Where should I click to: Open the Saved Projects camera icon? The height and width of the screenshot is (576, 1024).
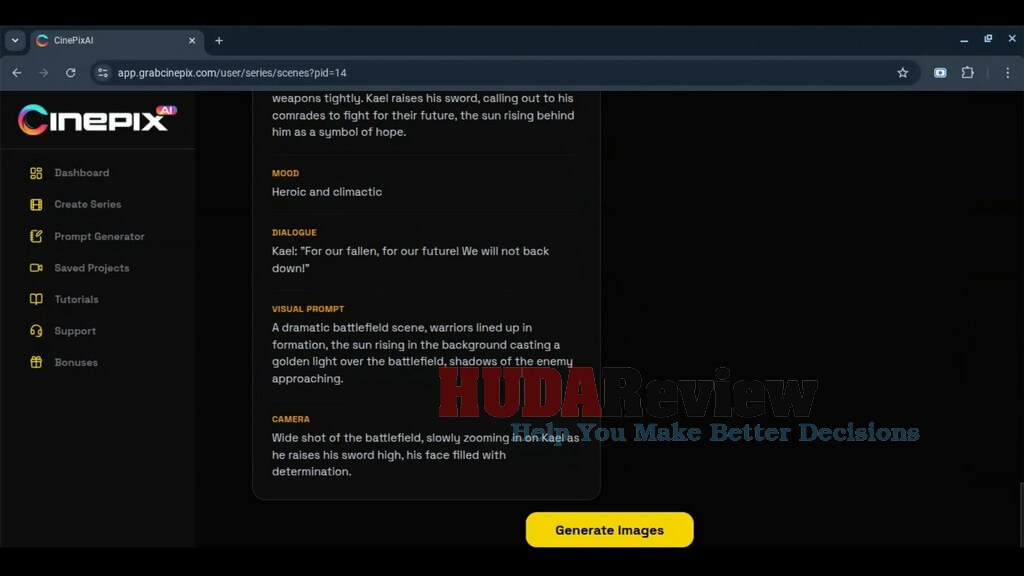pyautogui.click(x=36, y=268)
